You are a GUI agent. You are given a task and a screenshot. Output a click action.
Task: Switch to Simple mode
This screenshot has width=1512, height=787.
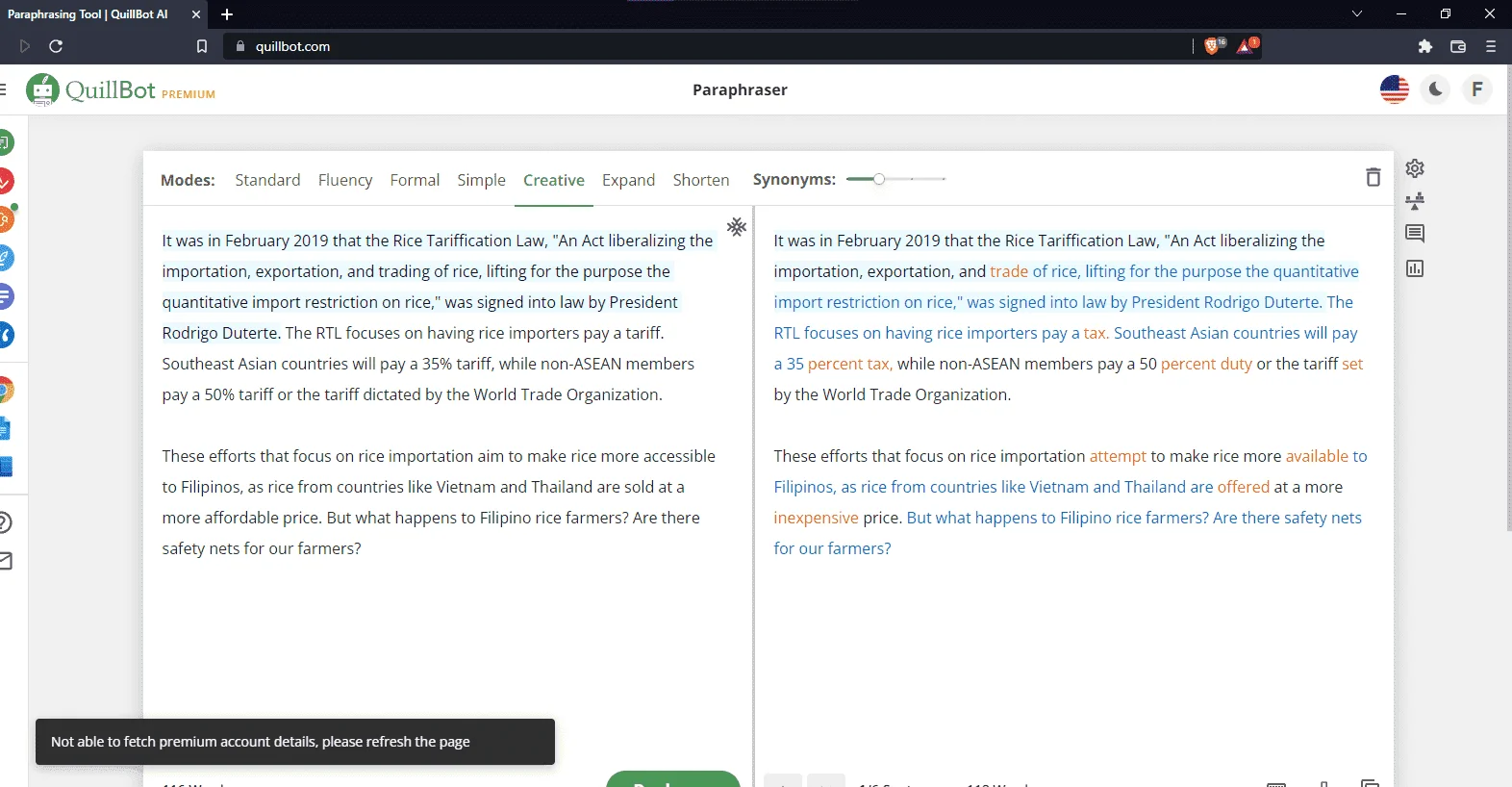[481, 180]
